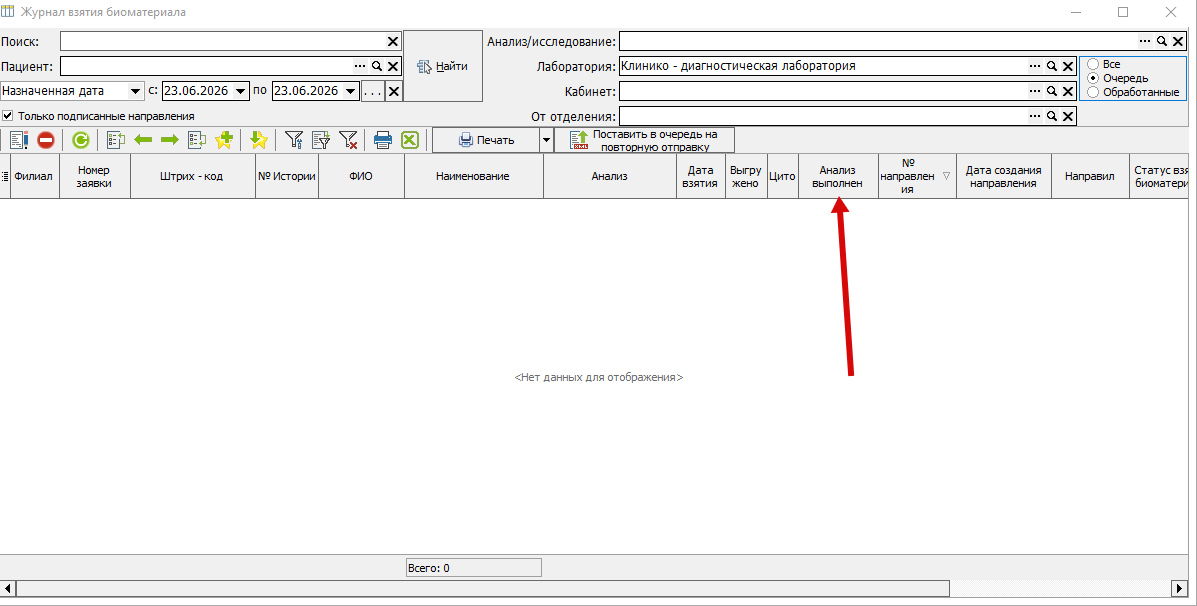Click the horizontal scrollbar thumb
Viewport: 1197px width, 606px height.
[x=482, y=588]
